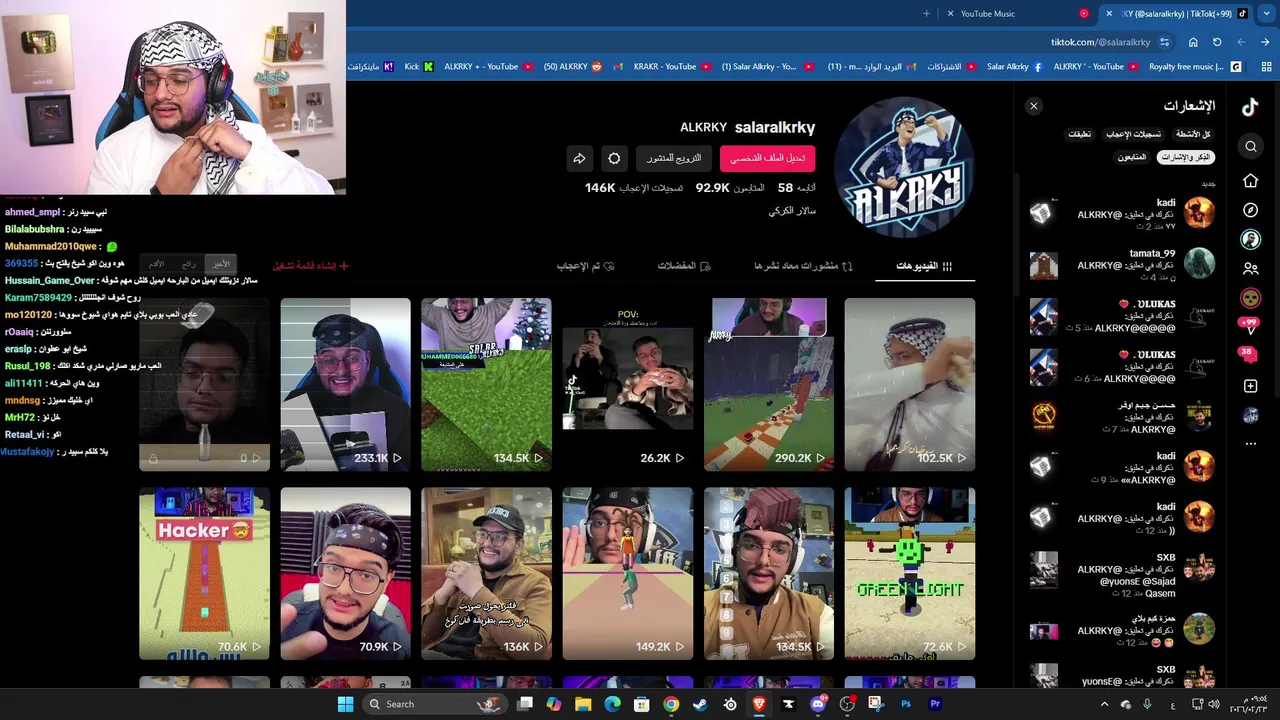Open the messages icon with 38 badge

click(x=1247, y=357)
